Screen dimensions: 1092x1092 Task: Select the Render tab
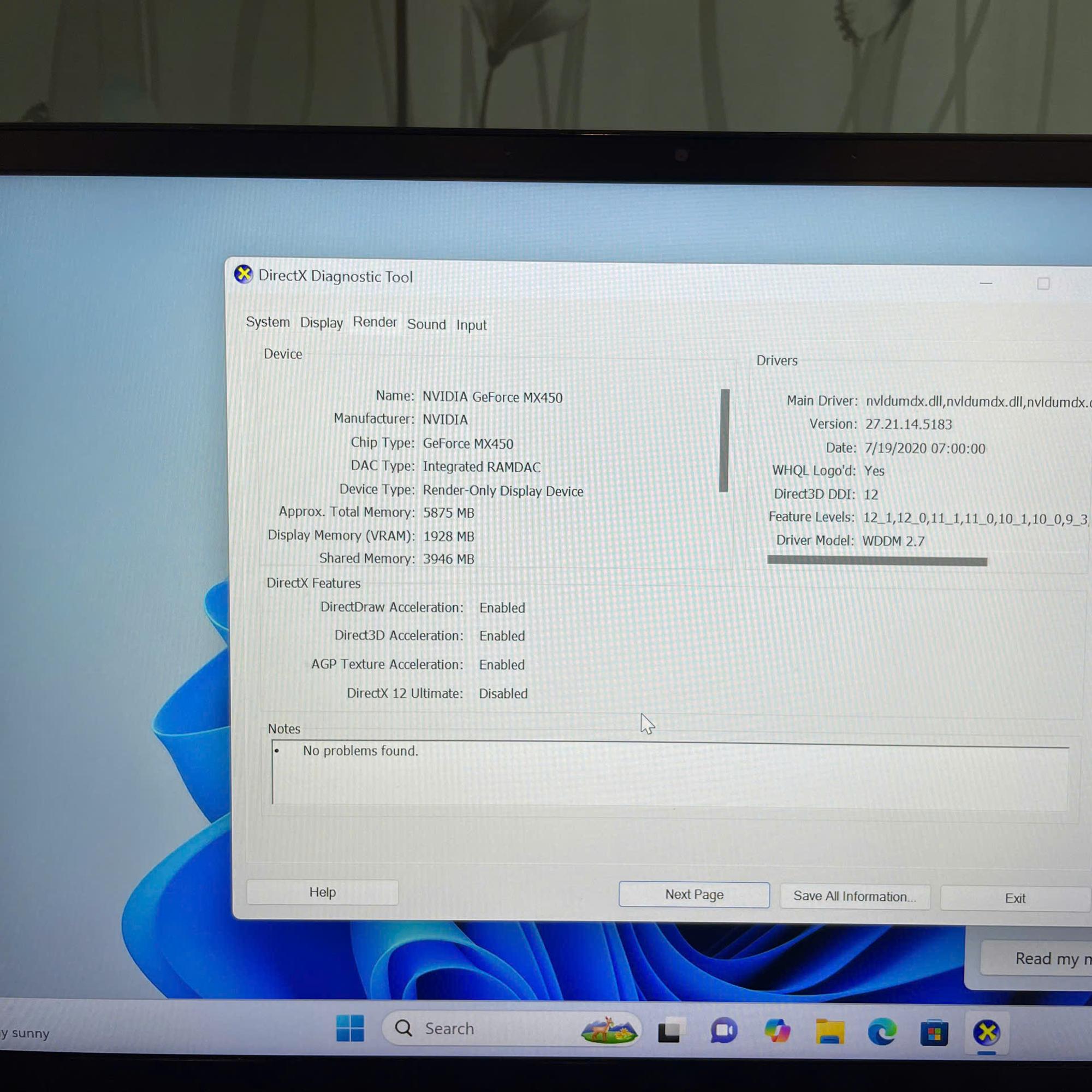tap(375, 322)
